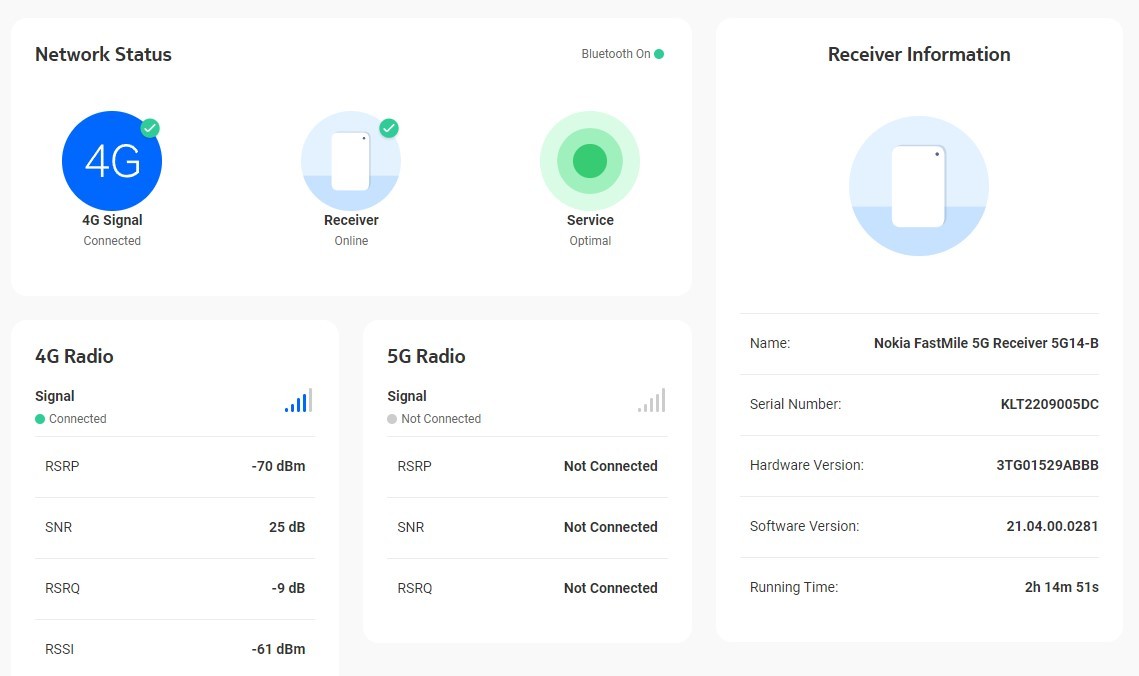Click the blue 4G signal icon
Image resolution: width=1139 pixels, height=676 pixels.
pos(111,161)
